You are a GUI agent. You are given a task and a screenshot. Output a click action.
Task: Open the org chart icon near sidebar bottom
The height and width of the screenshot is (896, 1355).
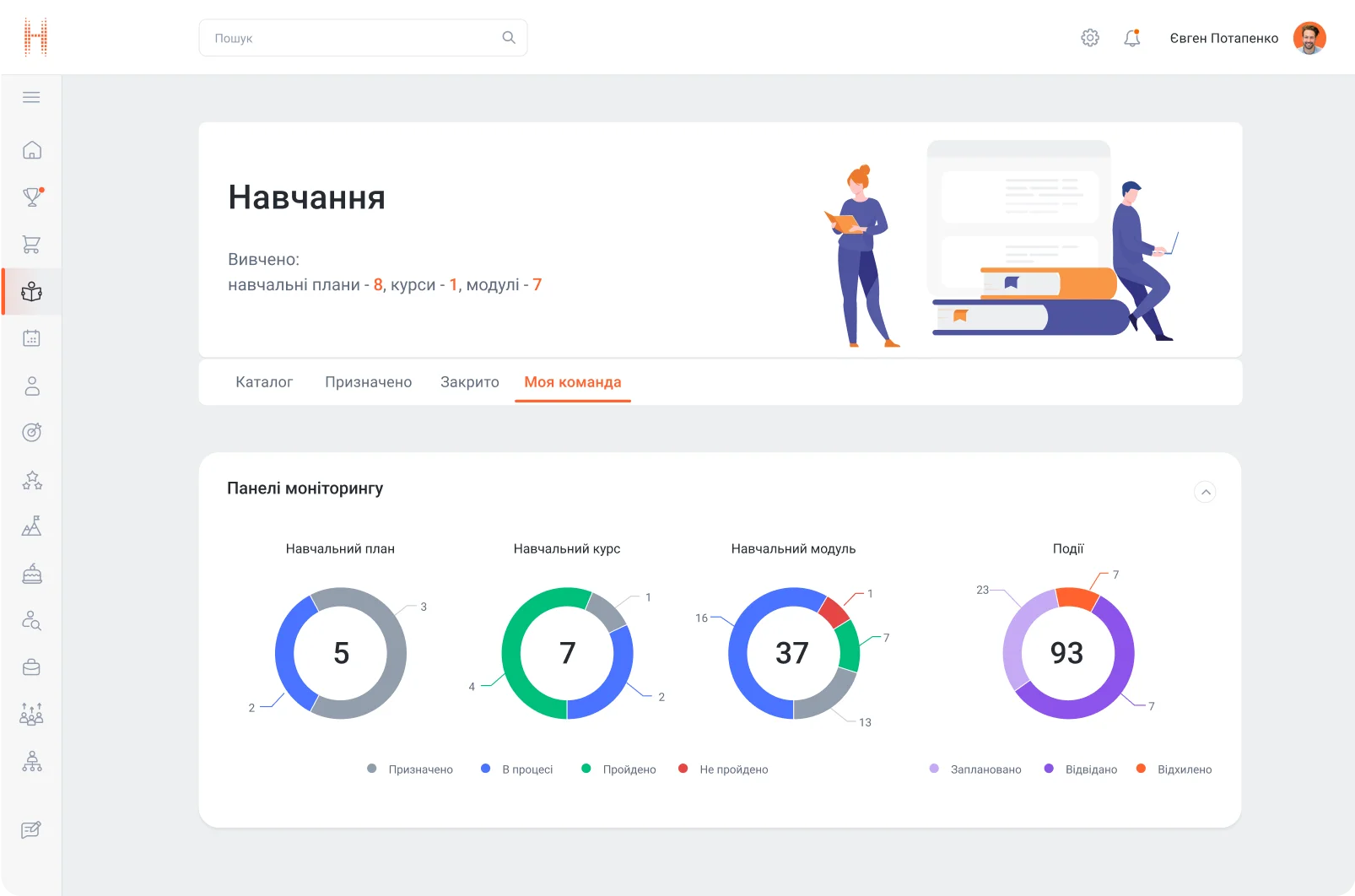pos(31,762)
